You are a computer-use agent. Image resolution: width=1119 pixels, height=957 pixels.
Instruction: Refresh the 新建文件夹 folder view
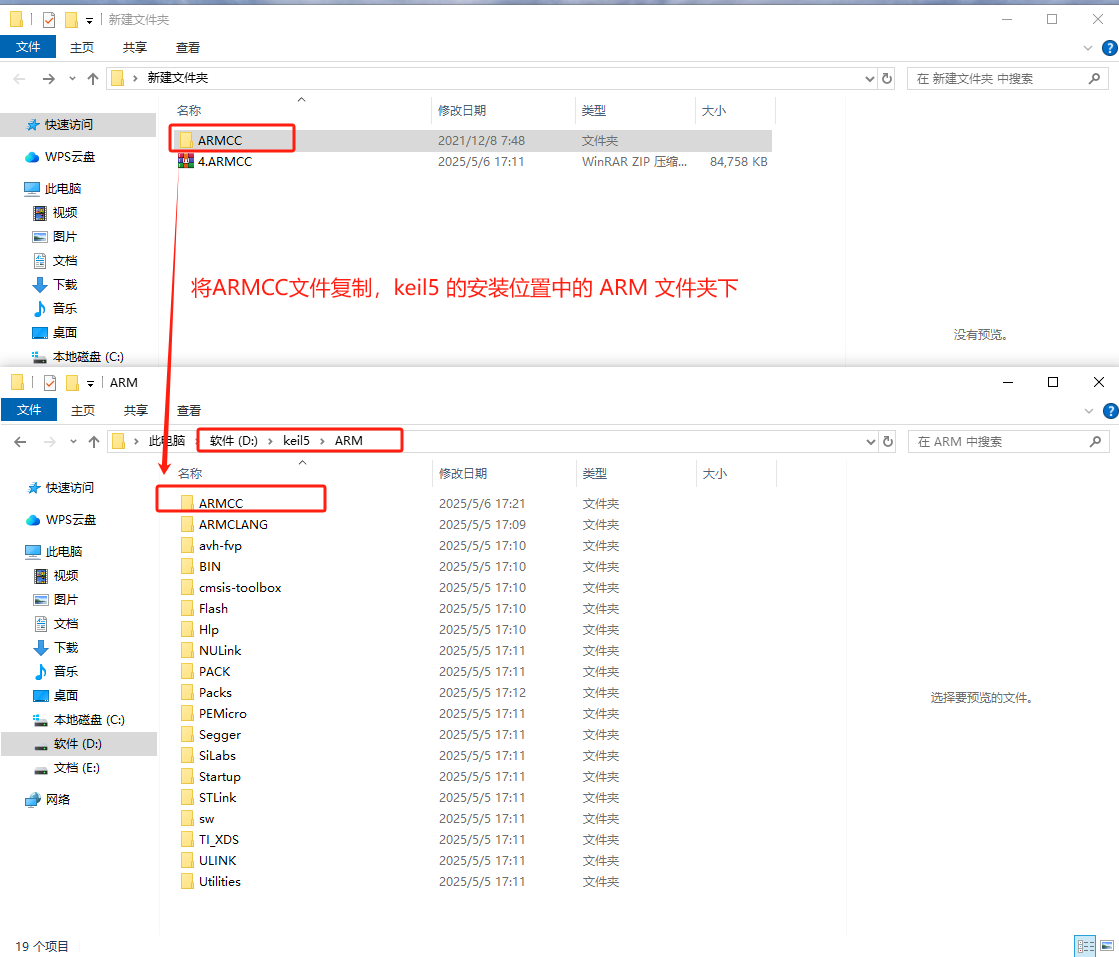click(889, 77)
